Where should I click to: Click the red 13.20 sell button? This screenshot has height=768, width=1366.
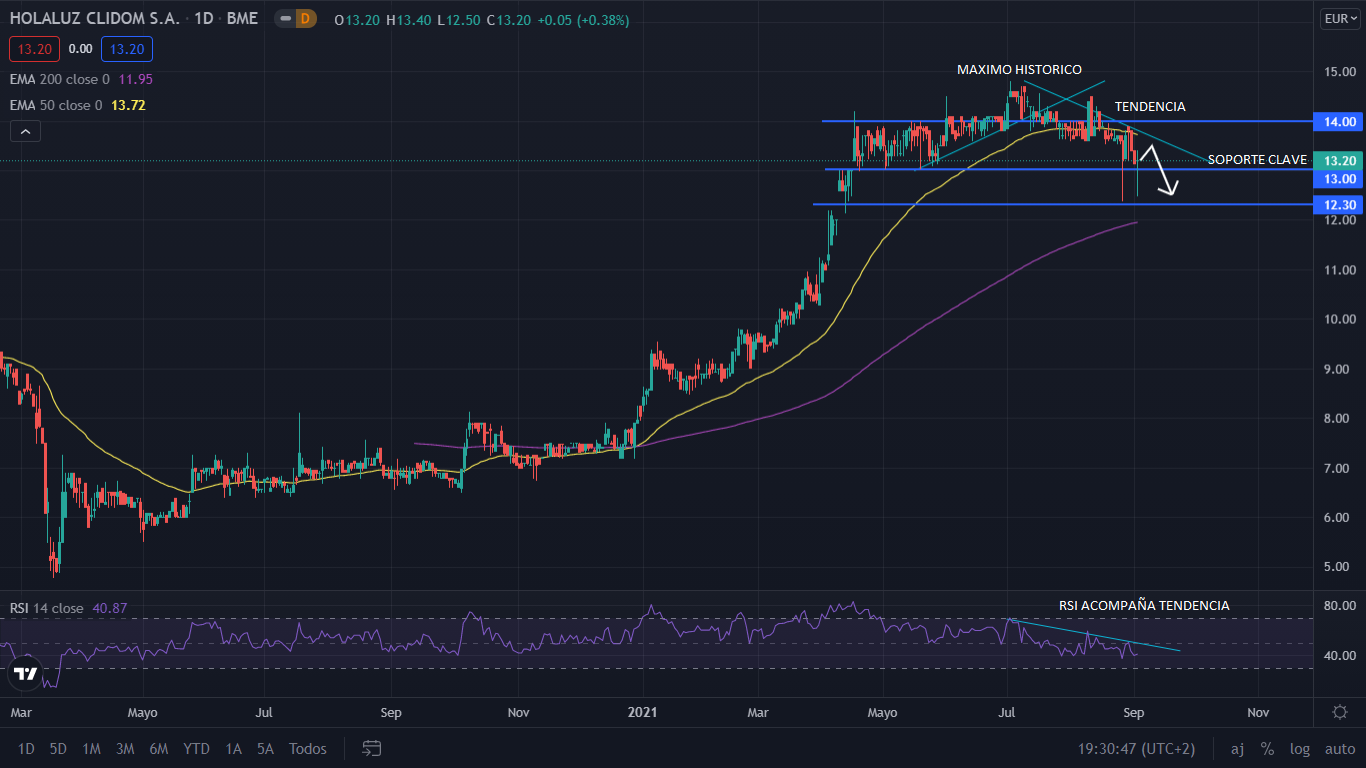click(35, 49)
